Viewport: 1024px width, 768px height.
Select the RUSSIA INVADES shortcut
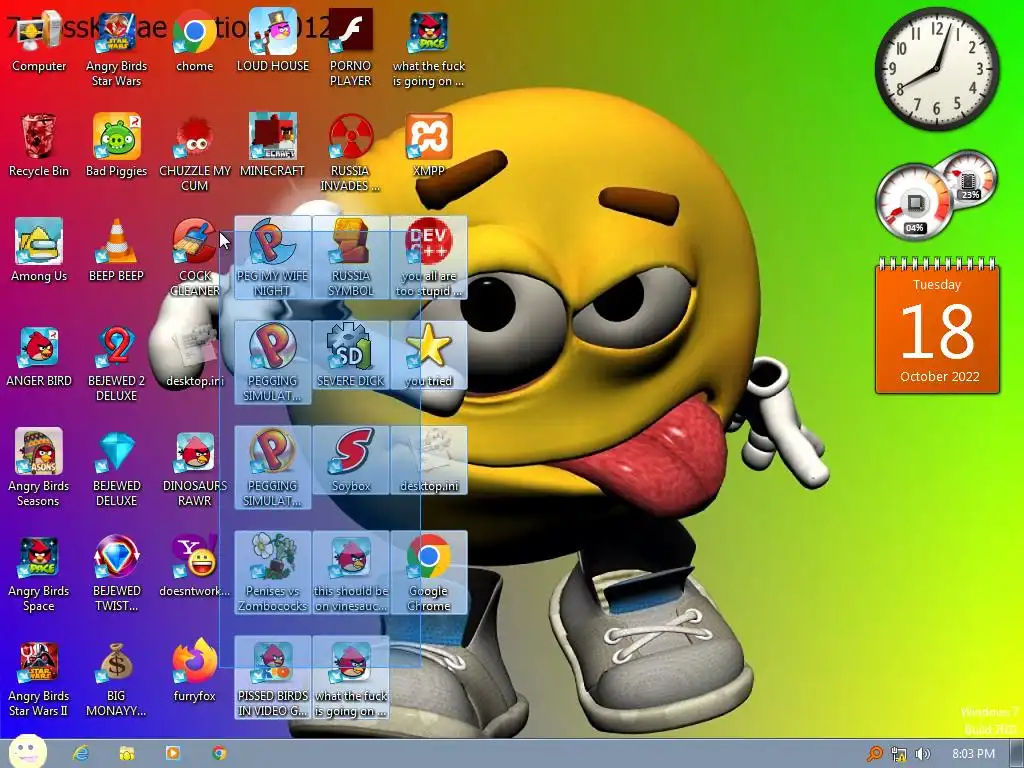[350, 154]
